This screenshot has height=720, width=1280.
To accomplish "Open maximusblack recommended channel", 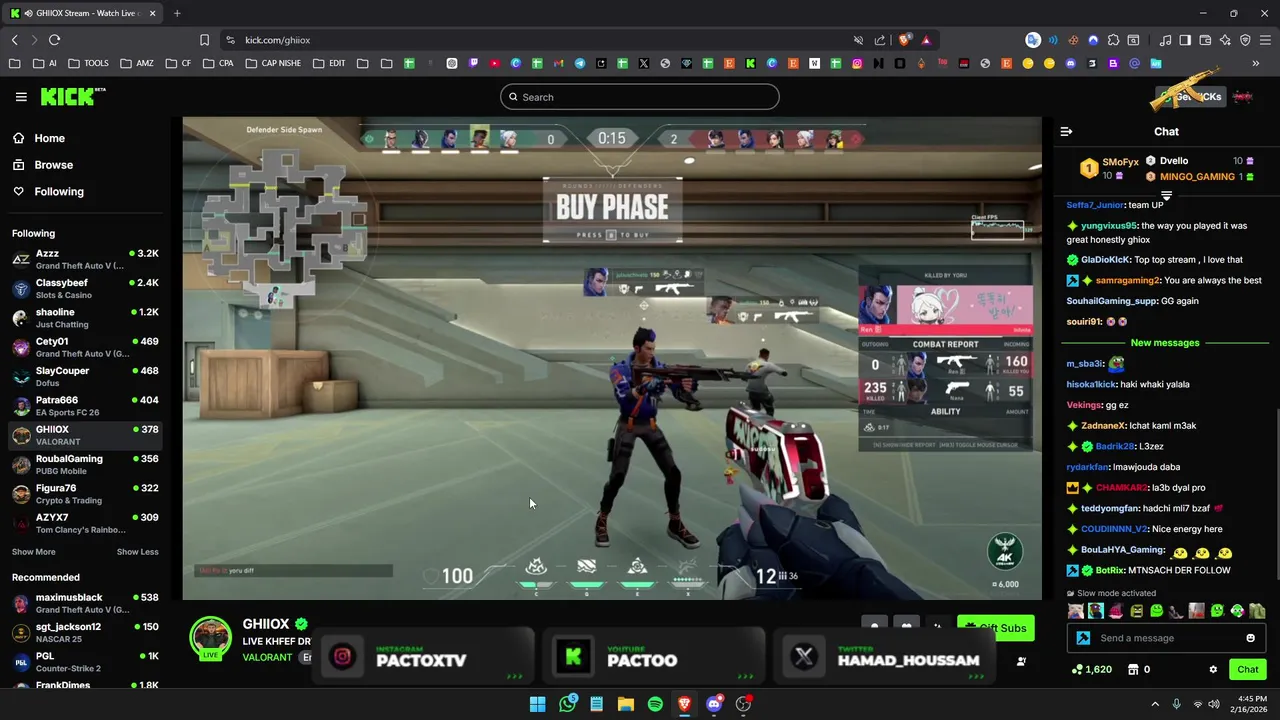I will (x=85, y=603).
